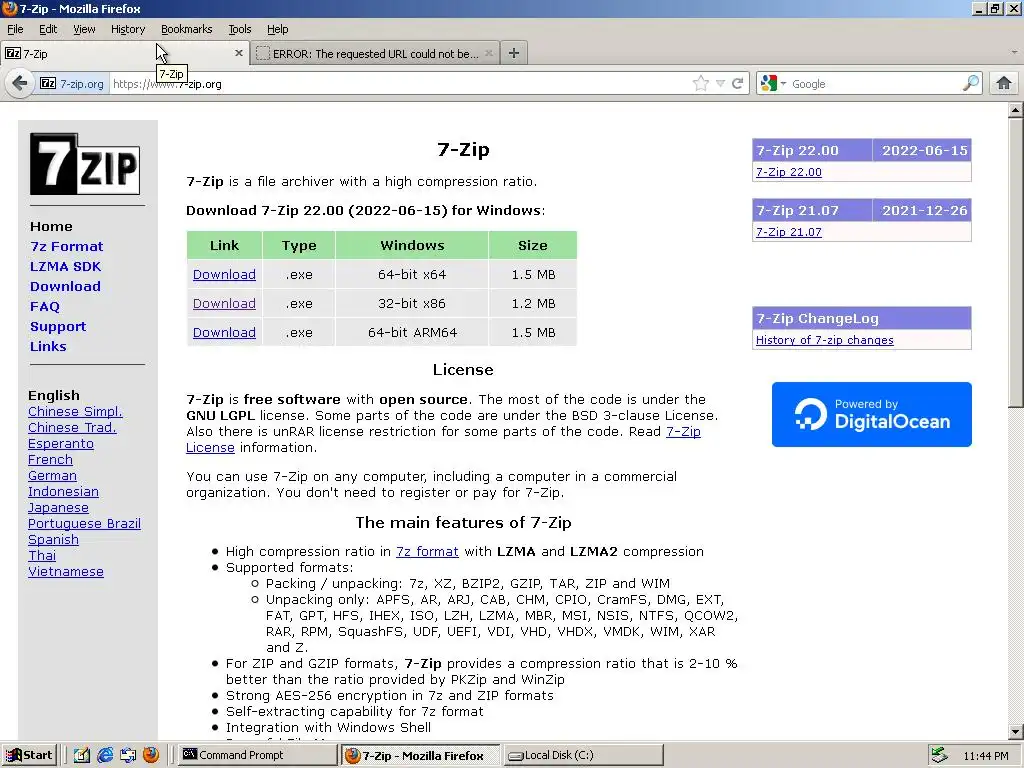The width and height of the screenshot is (1024, 768).
Task: Open the LZMA SDK sidebar link
Action: pos(65,266)
